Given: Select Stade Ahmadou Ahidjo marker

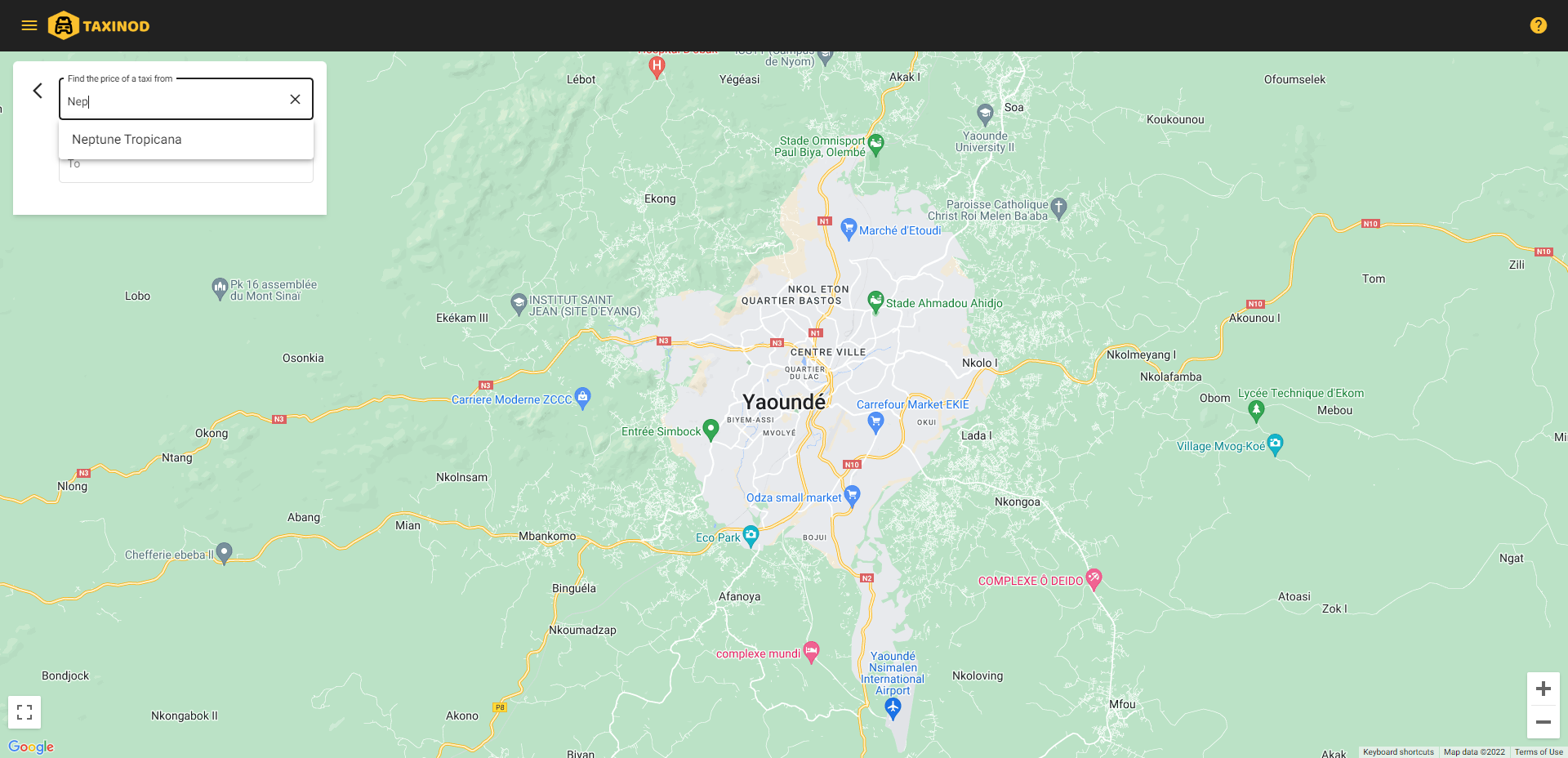Looking at the screenshot, I should click(x=875, y=301).
